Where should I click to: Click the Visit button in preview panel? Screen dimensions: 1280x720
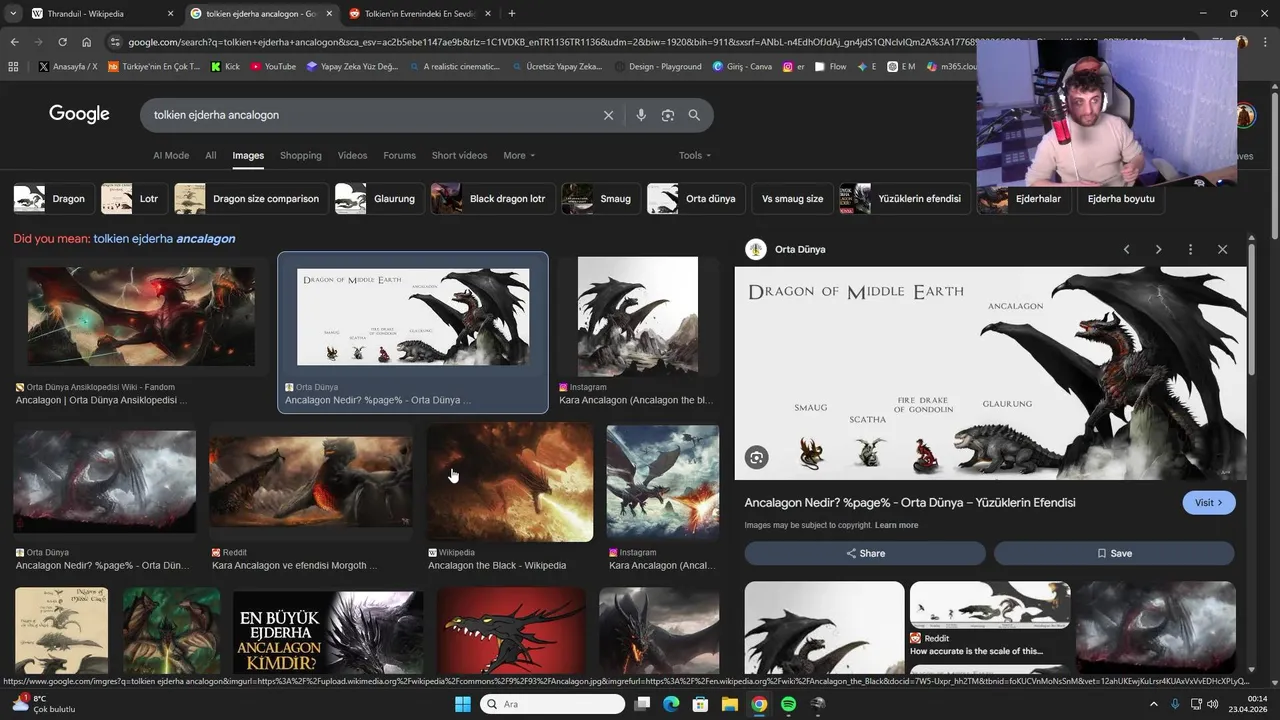pyautogui.click(x=1209, y=502)
